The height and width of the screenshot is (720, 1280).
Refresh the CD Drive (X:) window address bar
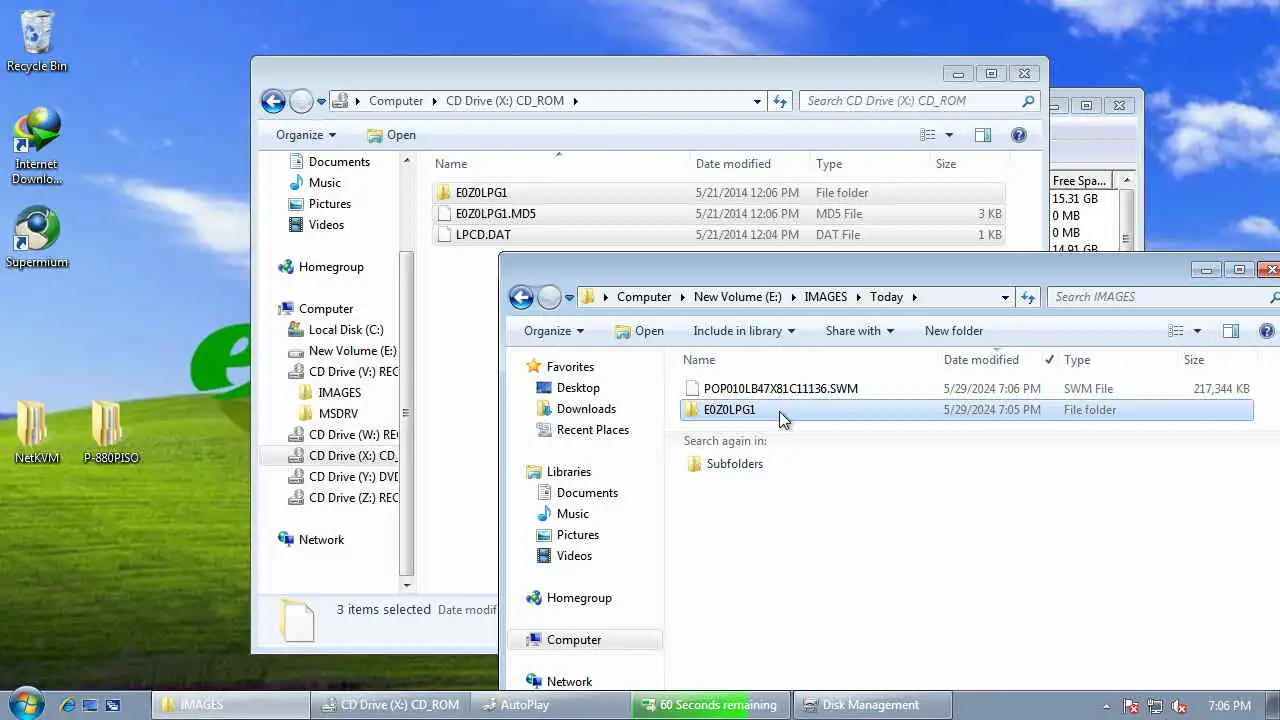pyautogui.click(x=781, y=101)
